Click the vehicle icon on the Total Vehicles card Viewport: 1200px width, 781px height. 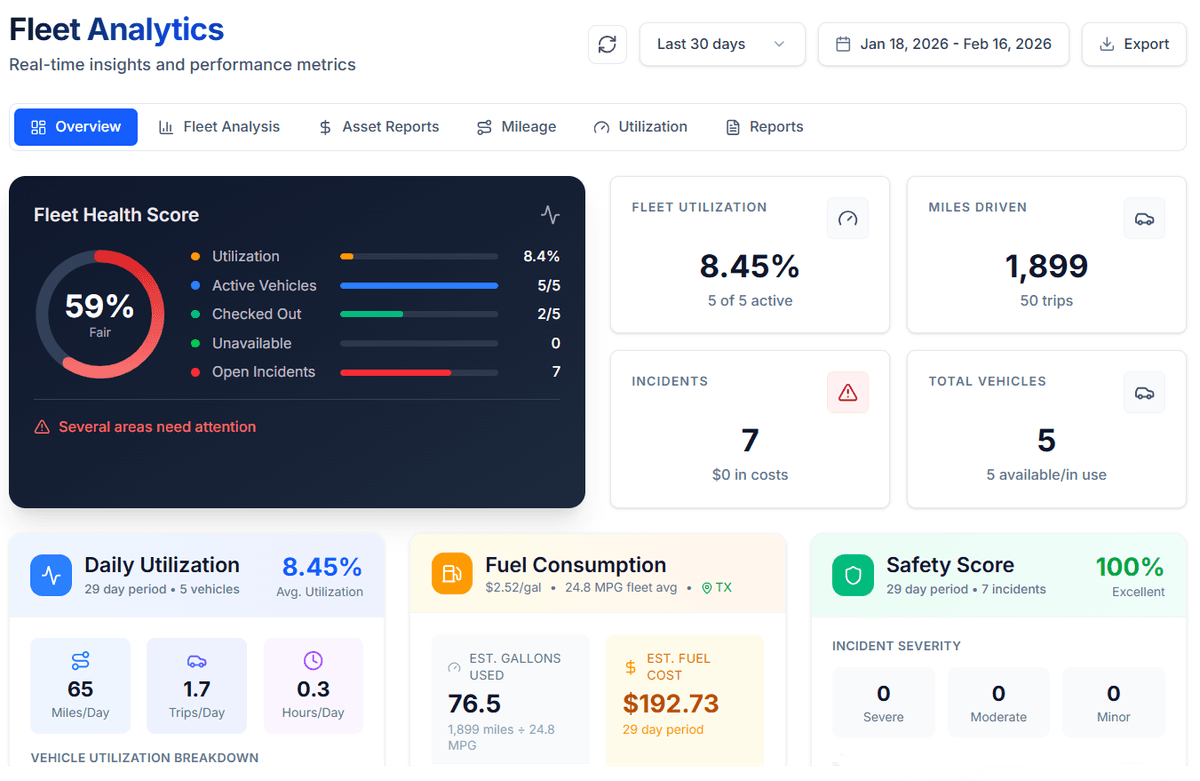coord(1143,392)
